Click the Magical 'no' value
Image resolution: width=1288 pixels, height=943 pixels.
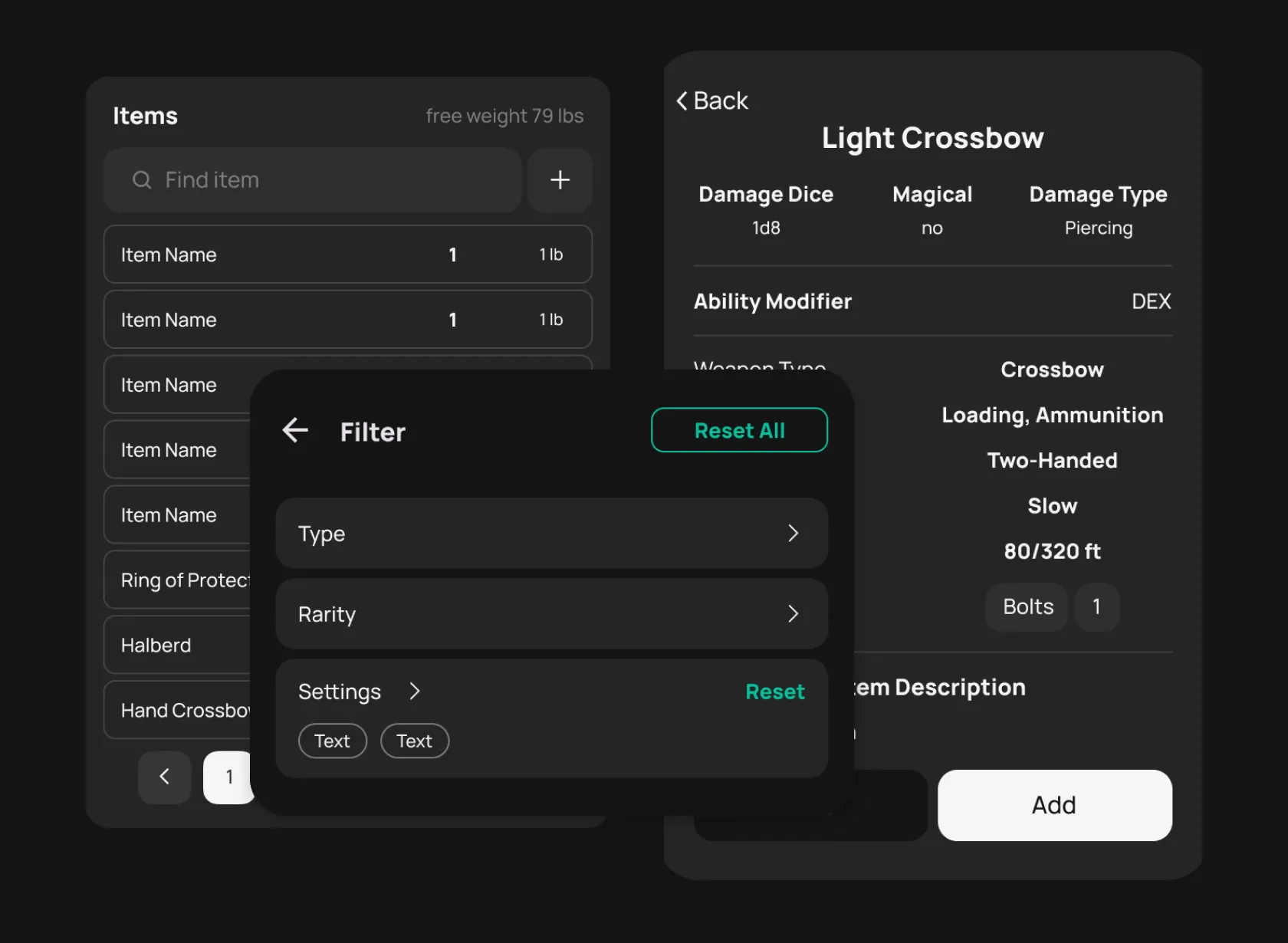pos(932,228)
